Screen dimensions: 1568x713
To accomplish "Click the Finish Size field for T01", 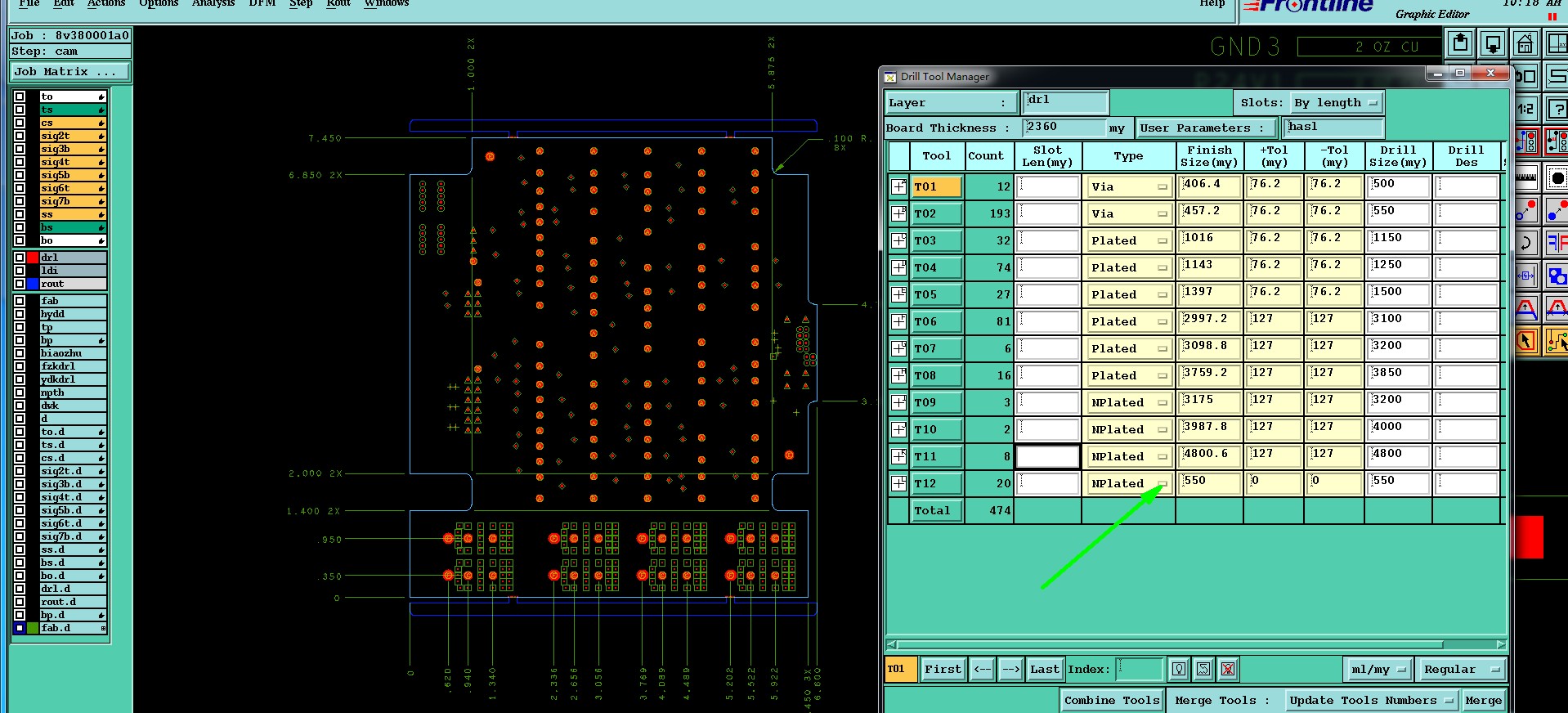I will pos(1208,186).
